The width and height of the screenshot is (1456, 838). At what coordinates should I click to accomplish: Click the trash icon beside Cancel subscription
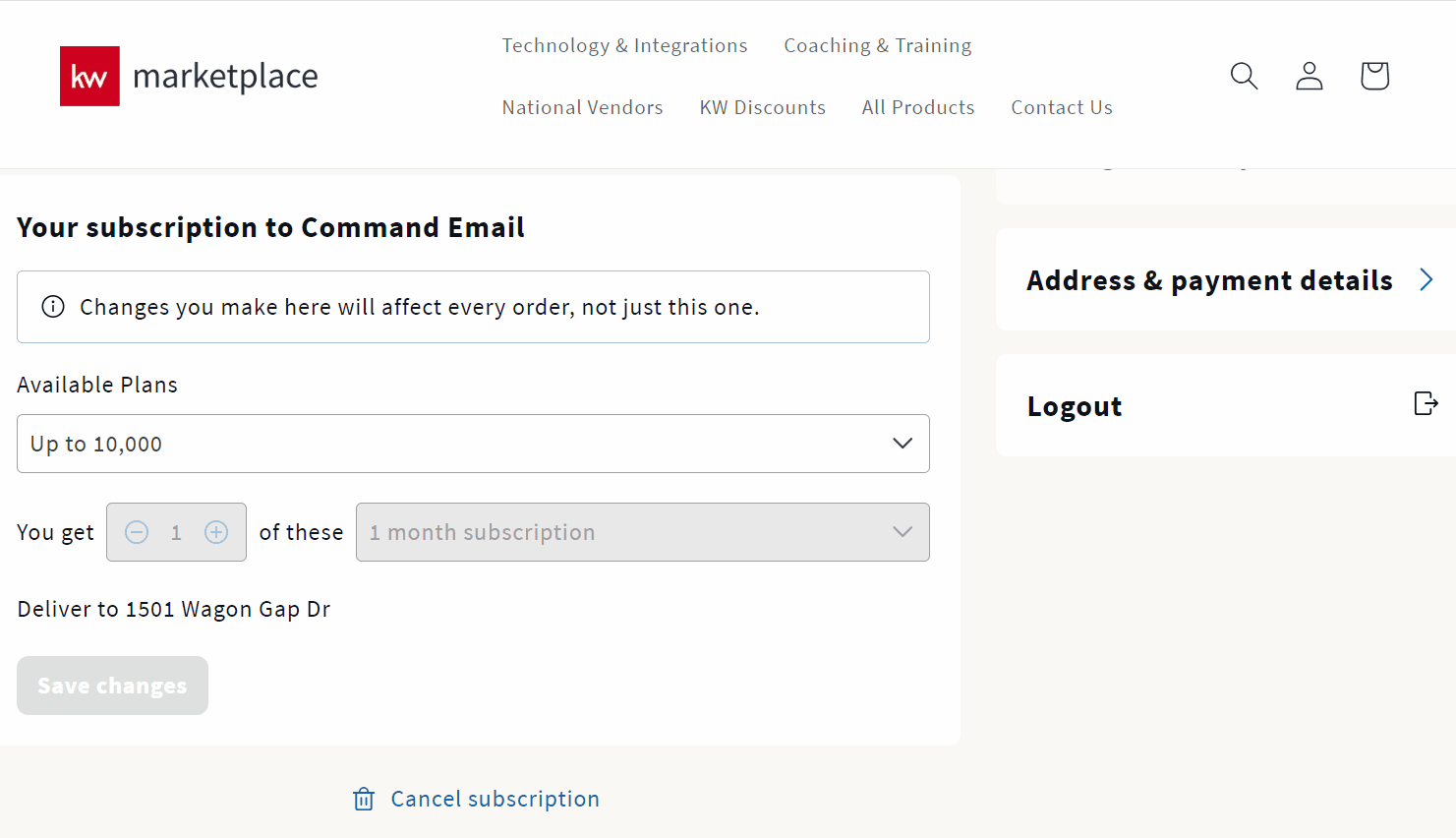click(x=364, y=799)
